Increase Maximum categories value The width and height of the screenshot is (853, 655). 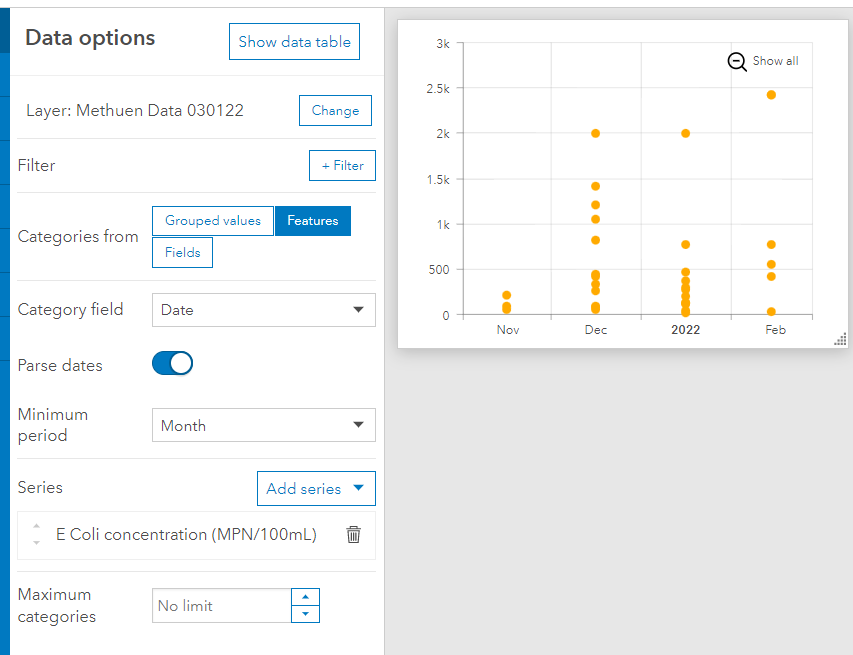point(305,596)
